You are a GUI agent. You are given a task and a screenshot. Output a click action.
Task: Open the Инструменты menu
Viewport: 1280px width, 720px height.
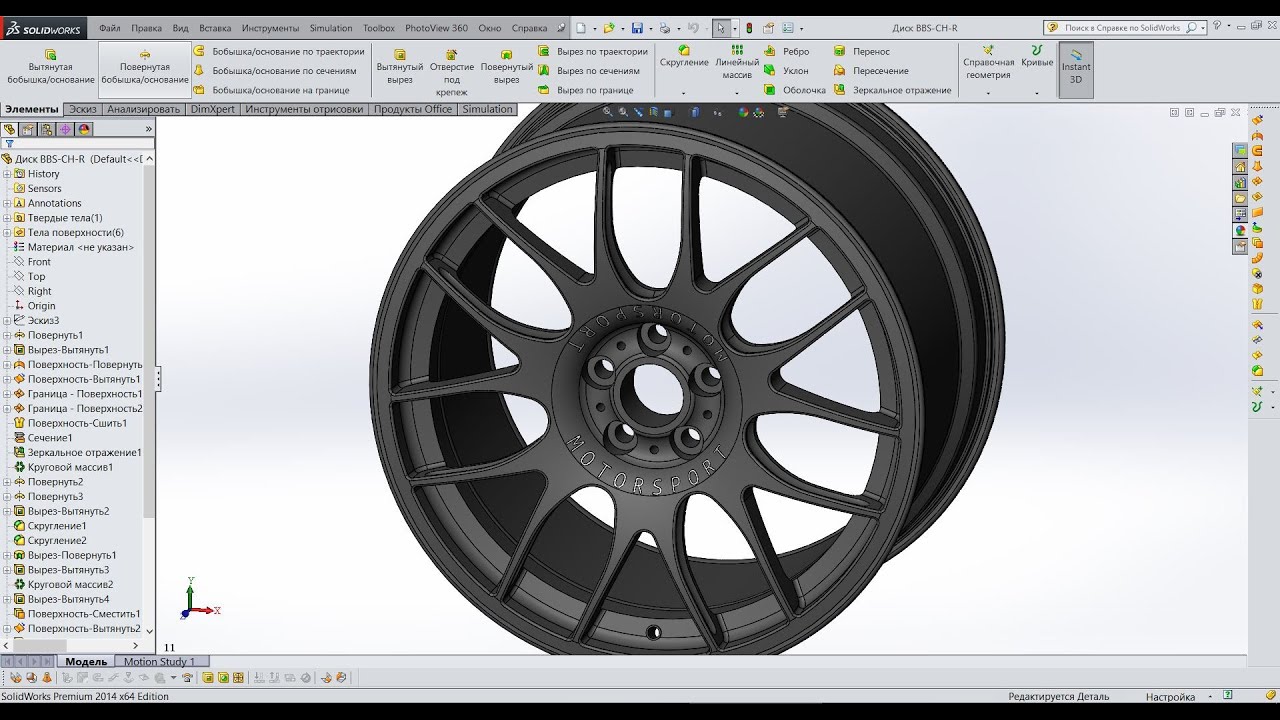[270, 28]
